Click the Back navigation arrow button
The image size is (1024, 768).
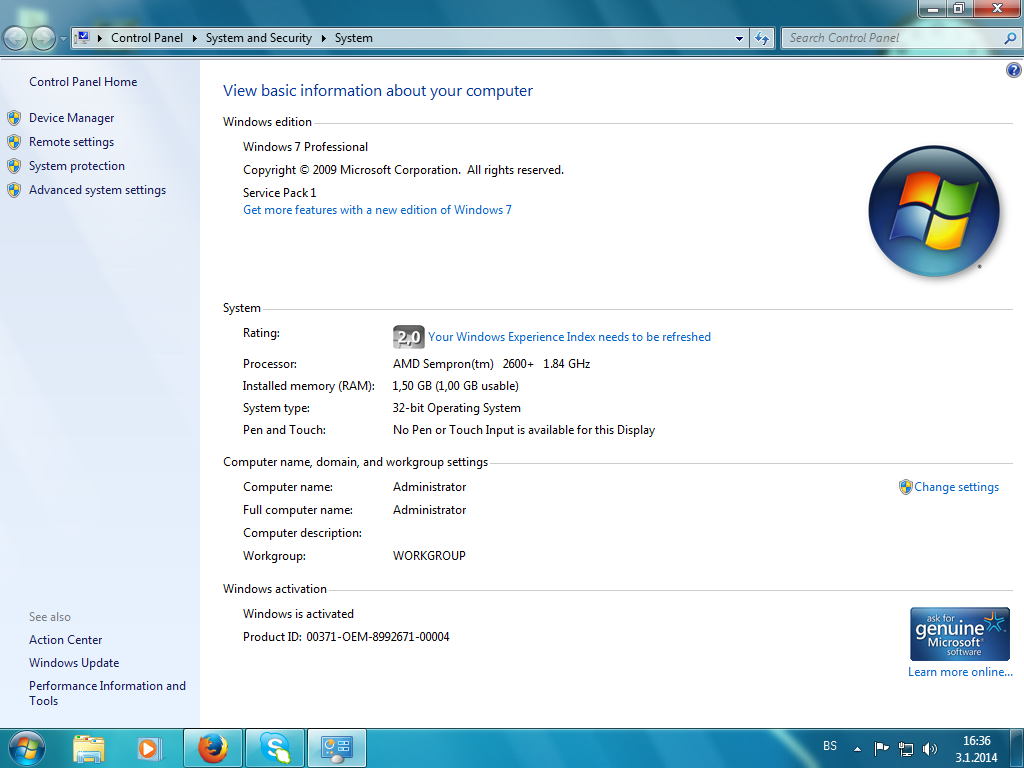pos(16,39)
